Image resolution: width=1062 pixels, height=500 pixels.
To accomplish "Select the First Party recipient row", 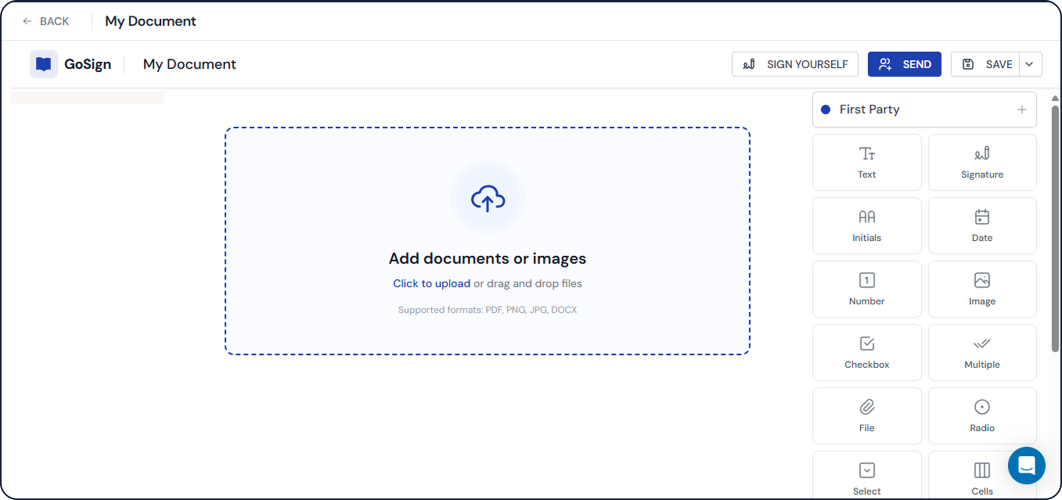I will 925,110.
